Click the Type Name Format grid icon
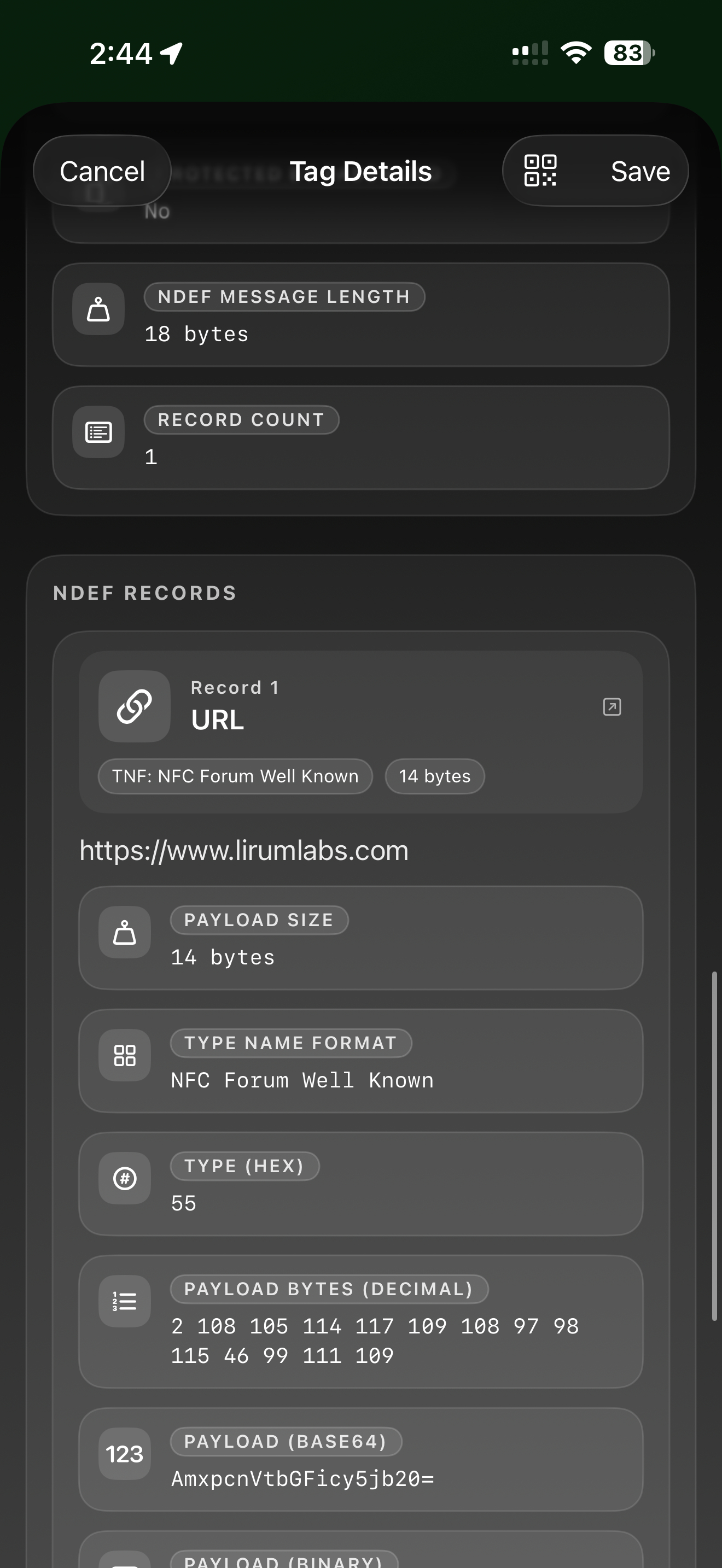Viewport: 722px width, 1568px height. pos(124,1056)
